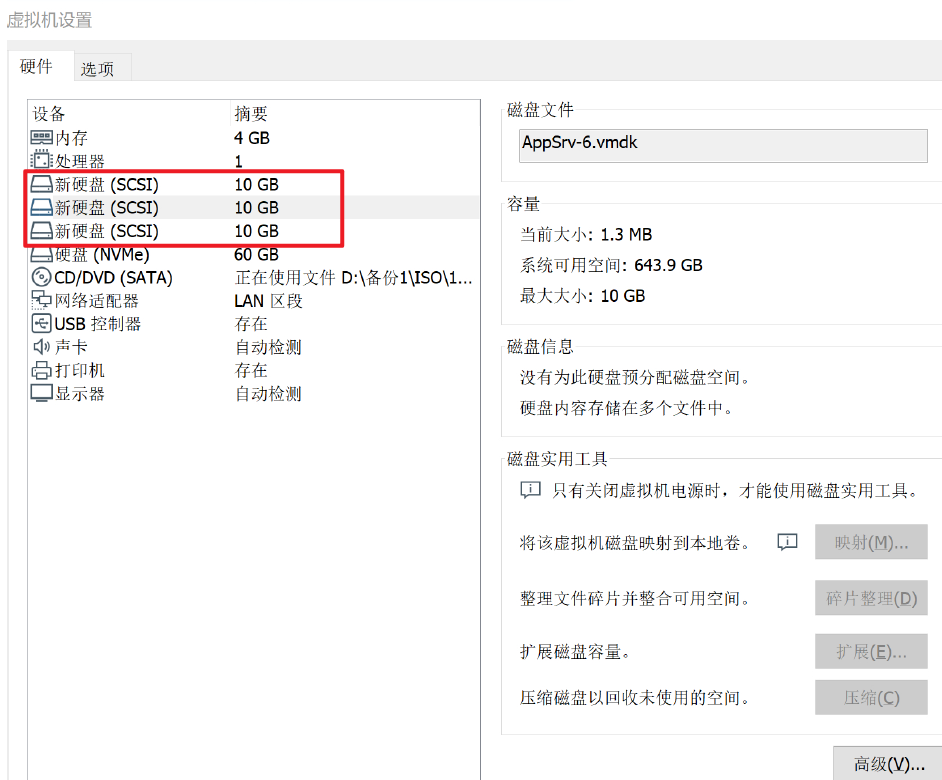Select the CD/DVD (SATA) row

point(254,278)
